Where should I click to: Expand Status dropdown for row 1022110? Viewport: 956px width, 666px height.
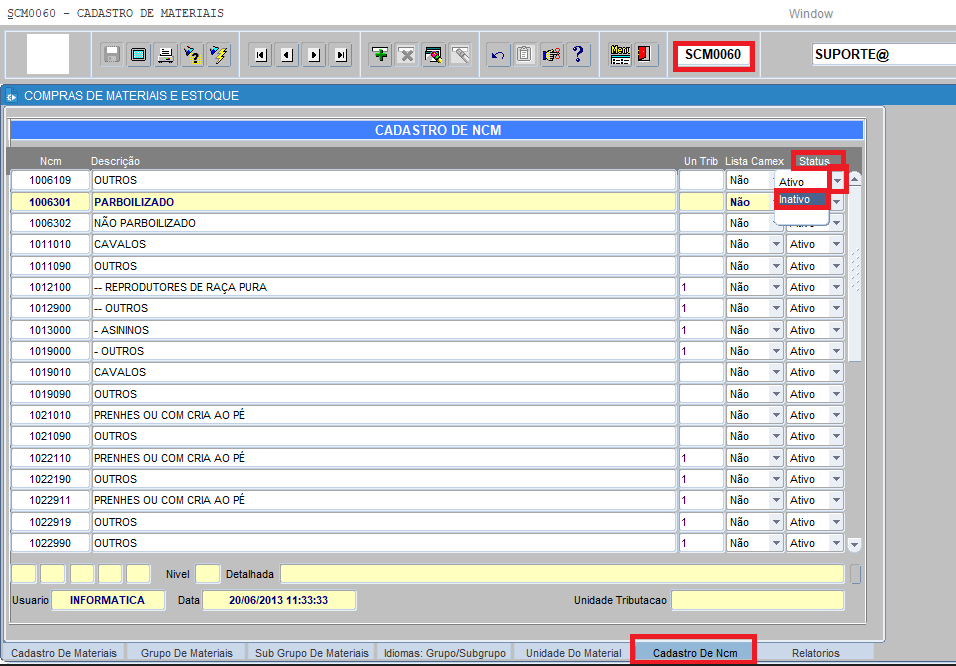click(836, 458)
